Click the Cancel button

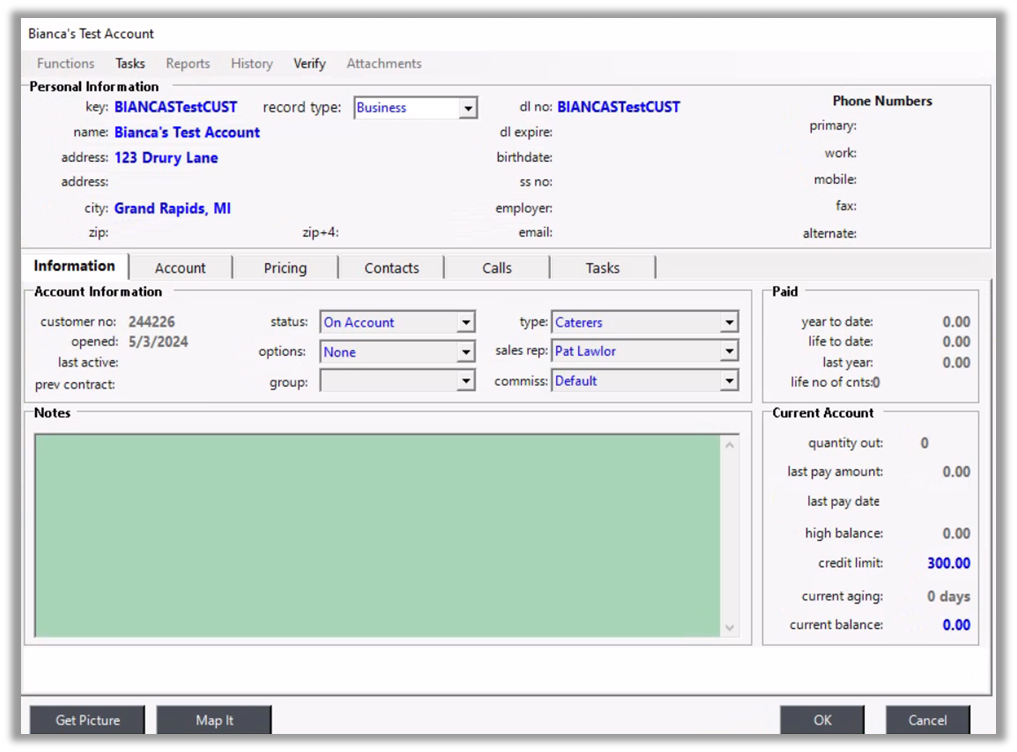927,720
